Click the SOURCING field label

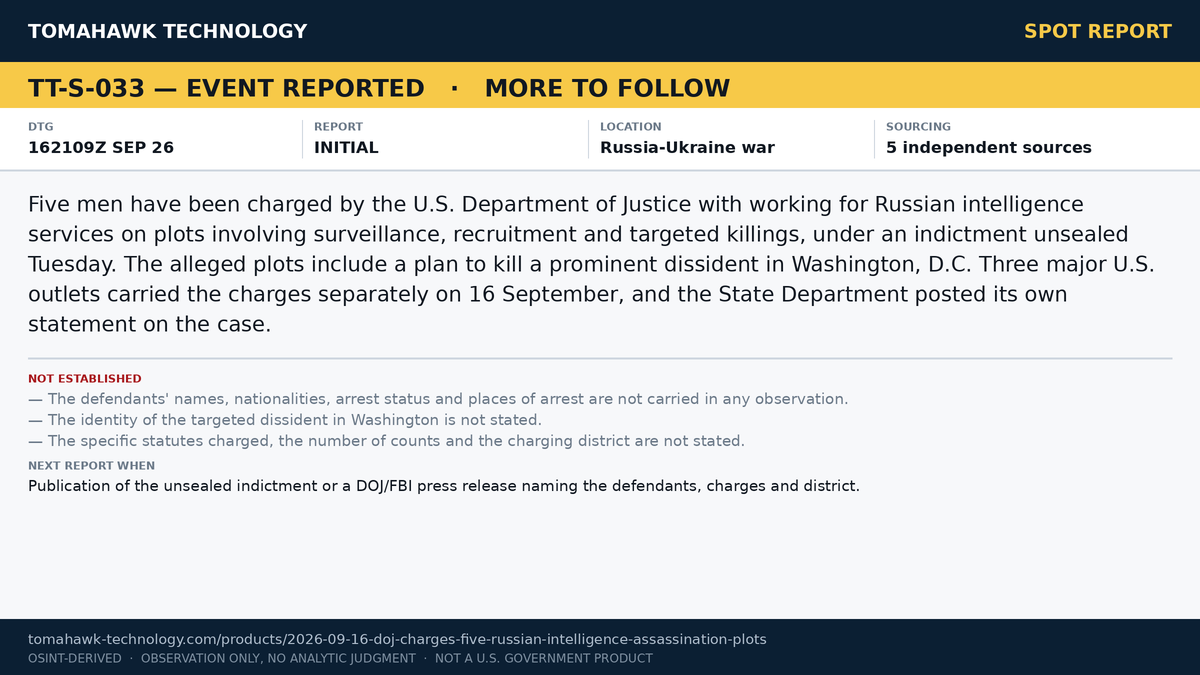918,127
